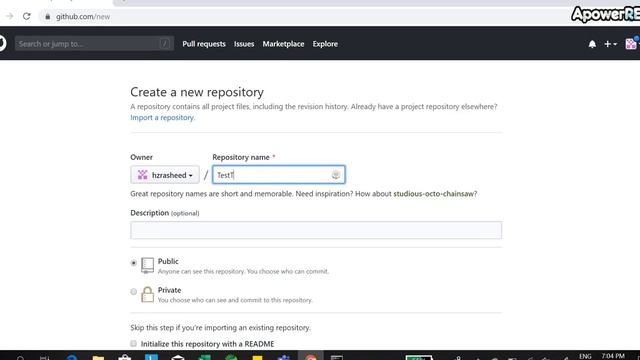Screen dimensions: 640x360
Task: Open File Explorer from the taskbar
Action: [98, 357]
